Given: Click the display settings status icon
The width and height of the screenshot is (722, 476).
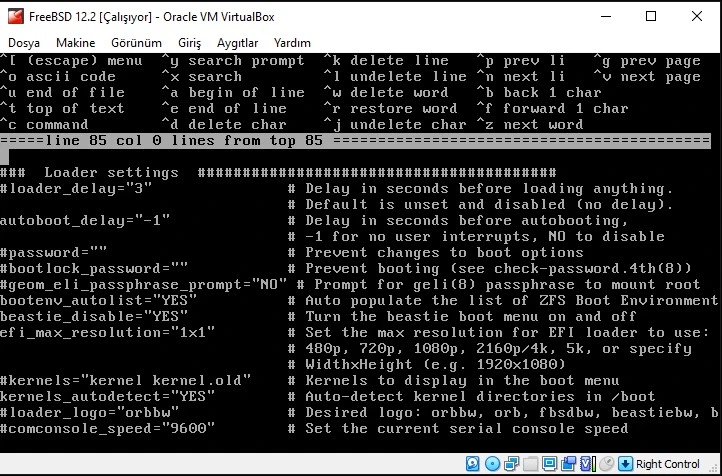Looking at the screenshot, I should pyautogui.click(x=549, y=464).
